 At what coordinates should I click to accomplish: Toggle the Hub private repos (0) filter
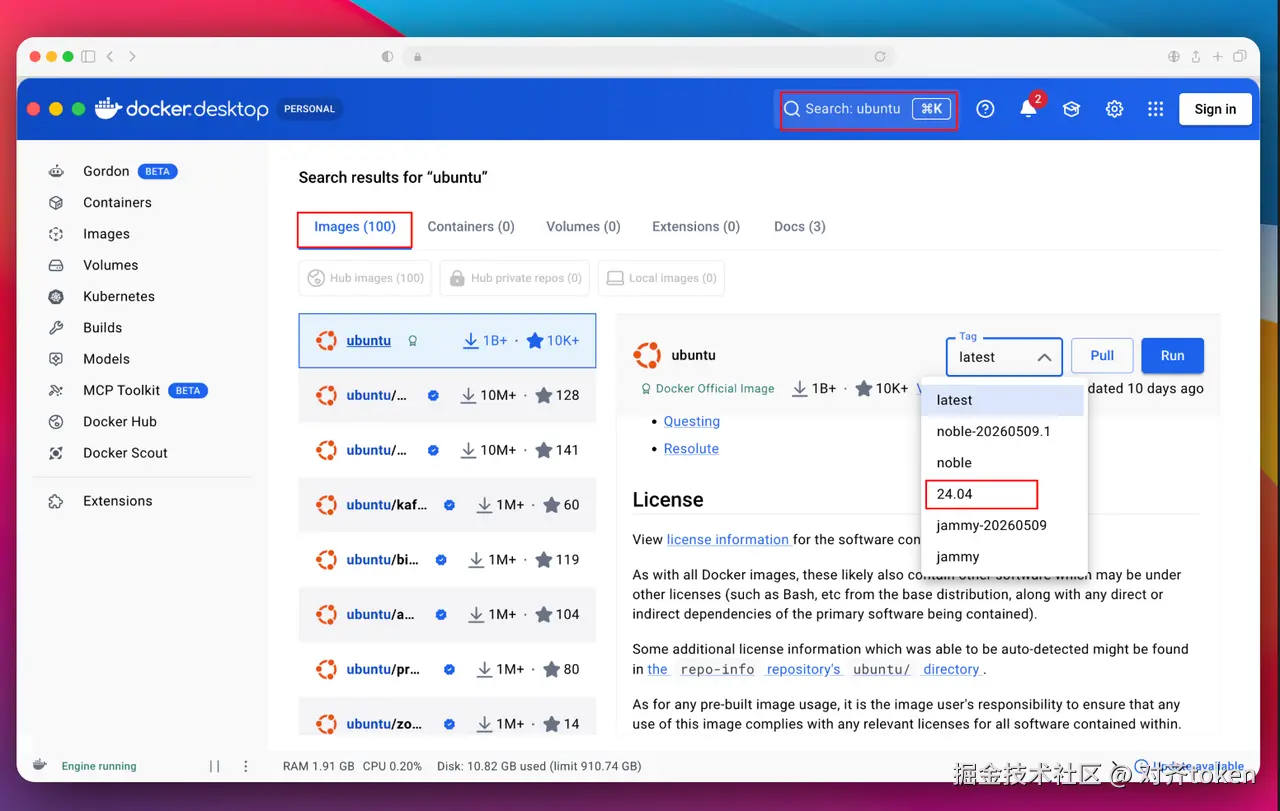[x=514, y=278]
